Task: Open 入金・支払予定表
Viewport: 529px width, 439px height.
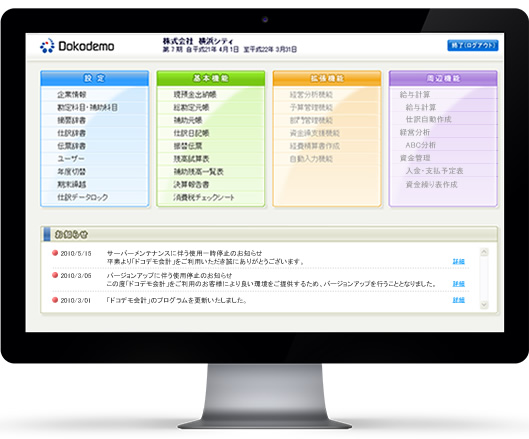Action: click(x=435, y=171)
